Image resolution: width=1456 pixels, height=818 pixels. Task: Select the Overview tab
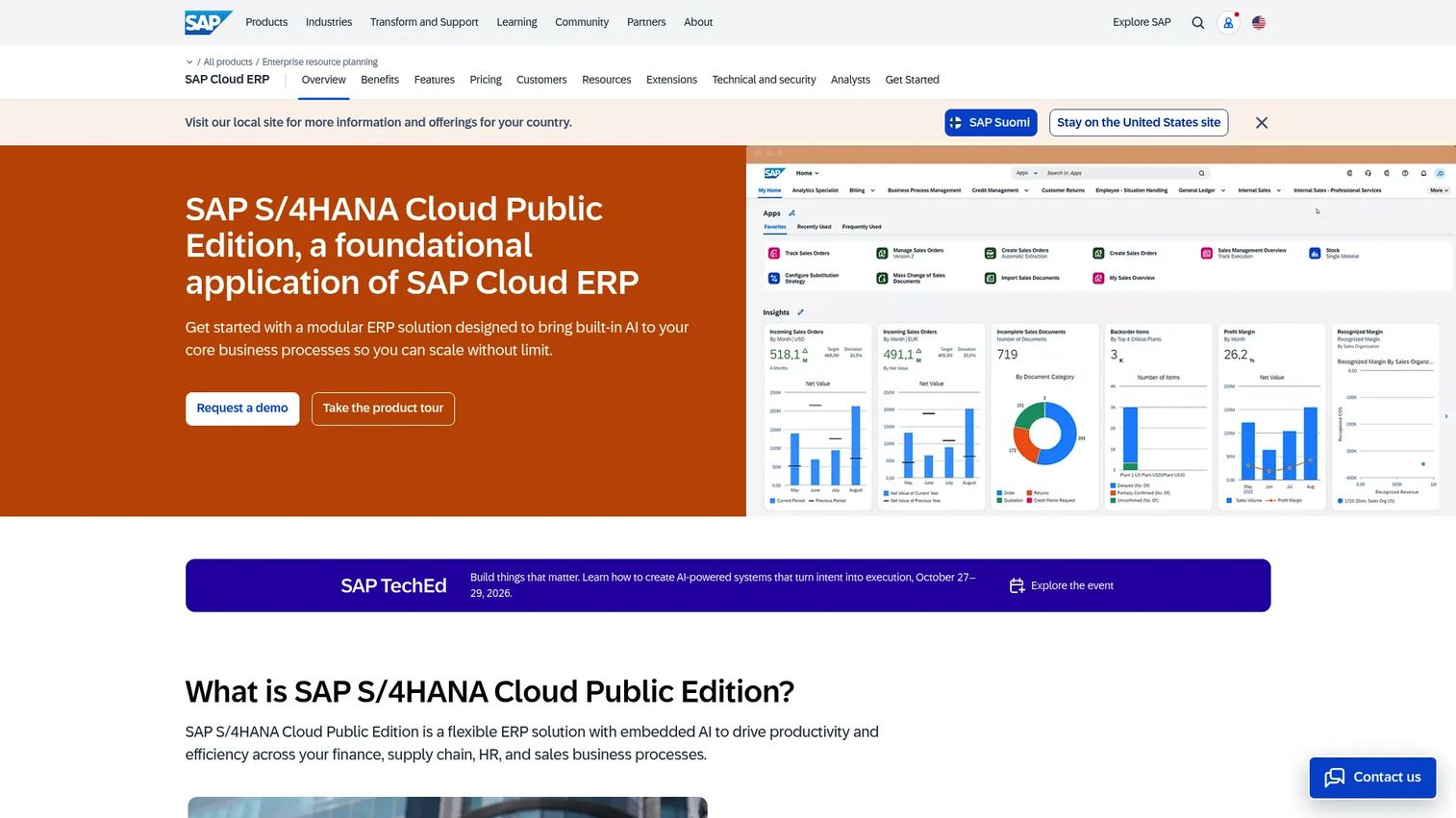[323, 80]
